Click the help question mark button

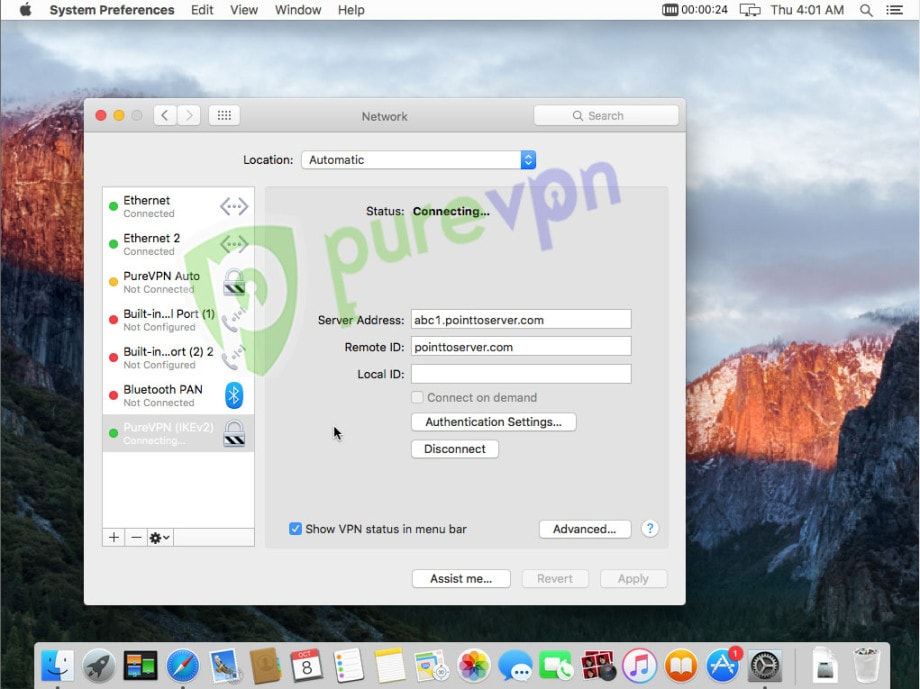(650, 529)
